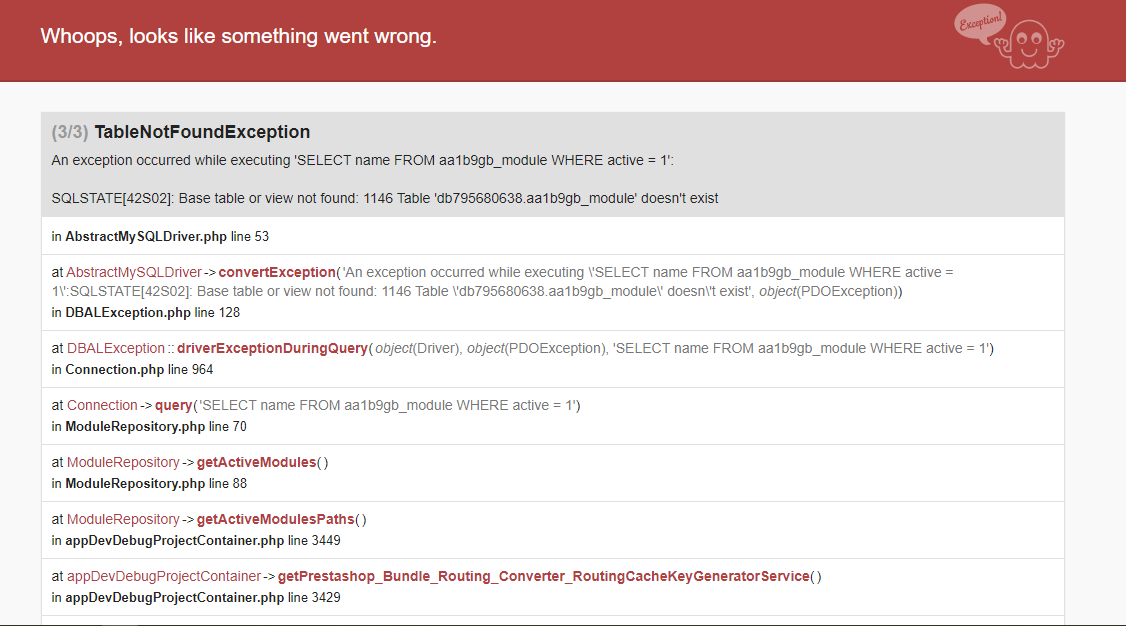
Task: Open the DBALException class link
Action: [x=116, y=348]
